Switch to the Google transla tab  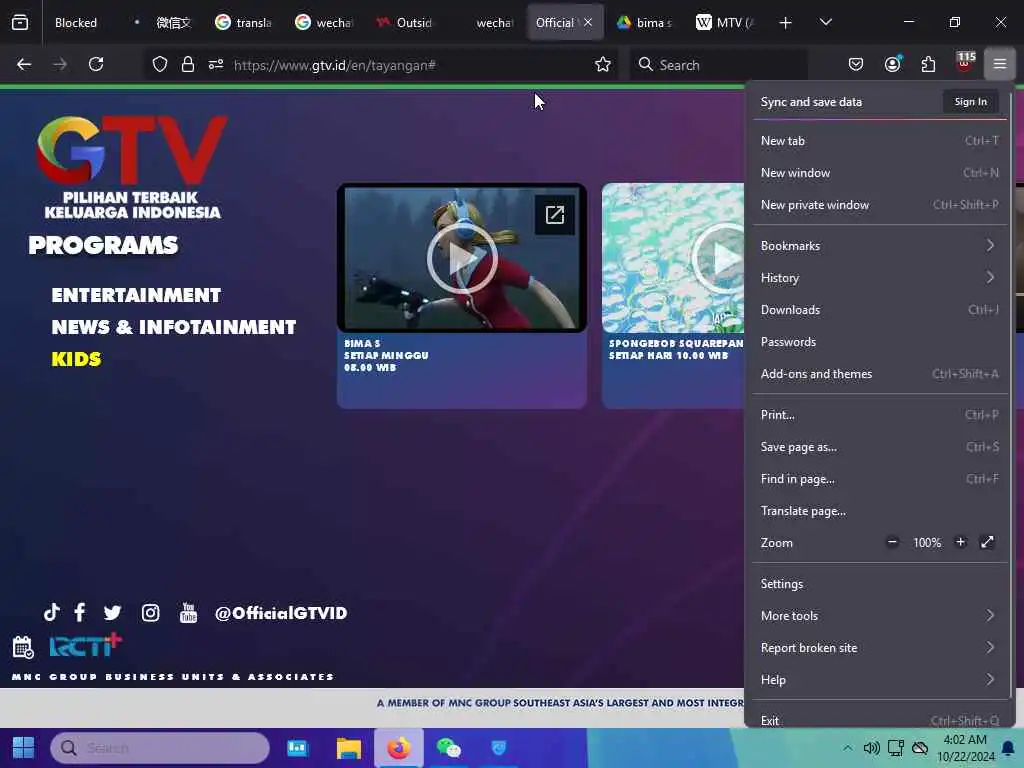[244, 23]
